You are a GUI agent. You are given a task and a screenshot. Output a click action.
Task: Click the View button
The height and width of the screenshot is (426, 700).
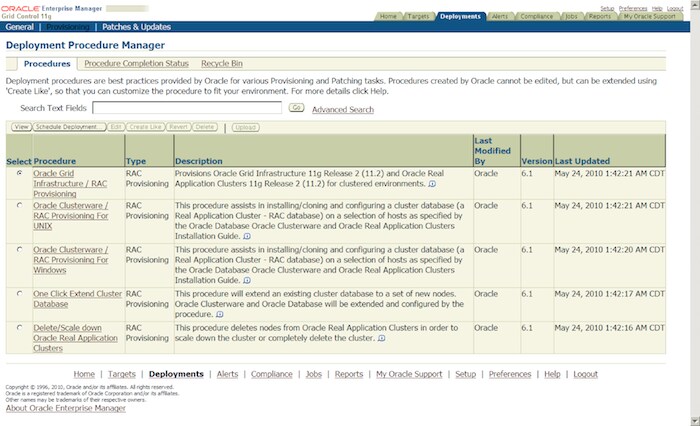coord(21,127)
